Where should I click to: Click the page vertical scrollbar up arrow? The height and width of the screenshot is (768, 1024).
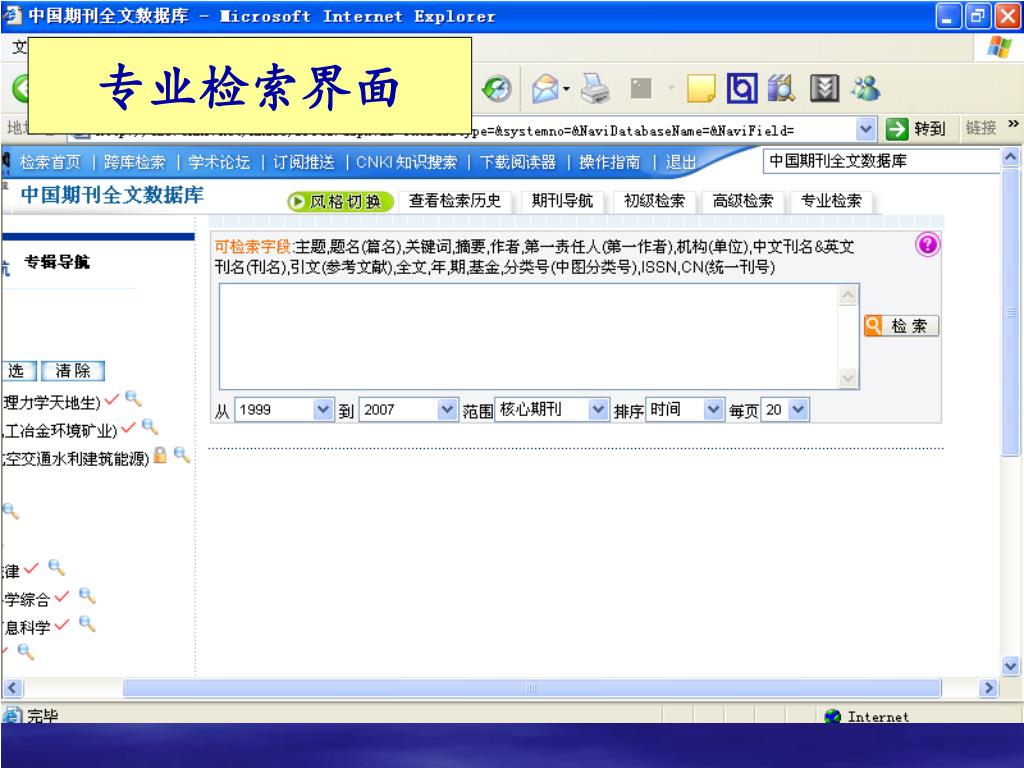coord(1010,157)
